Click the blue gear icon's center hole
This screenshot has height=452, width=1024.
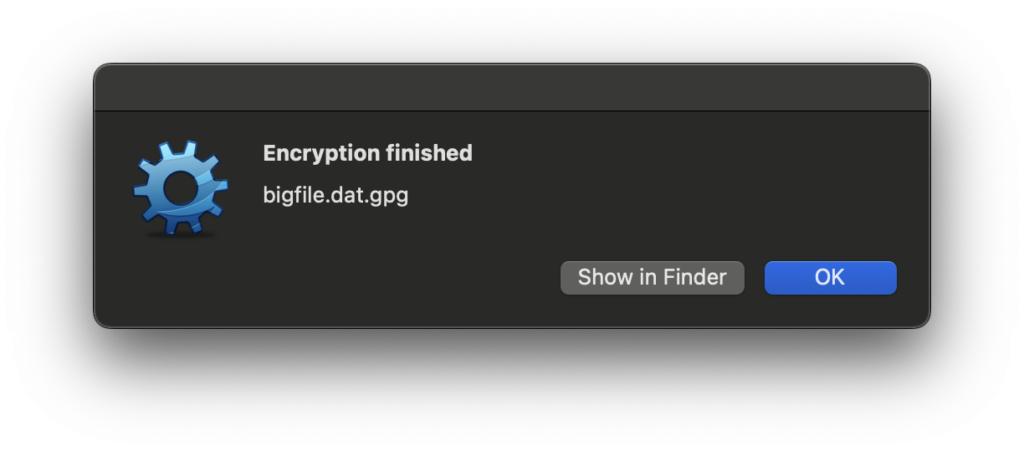pos(179,186)
